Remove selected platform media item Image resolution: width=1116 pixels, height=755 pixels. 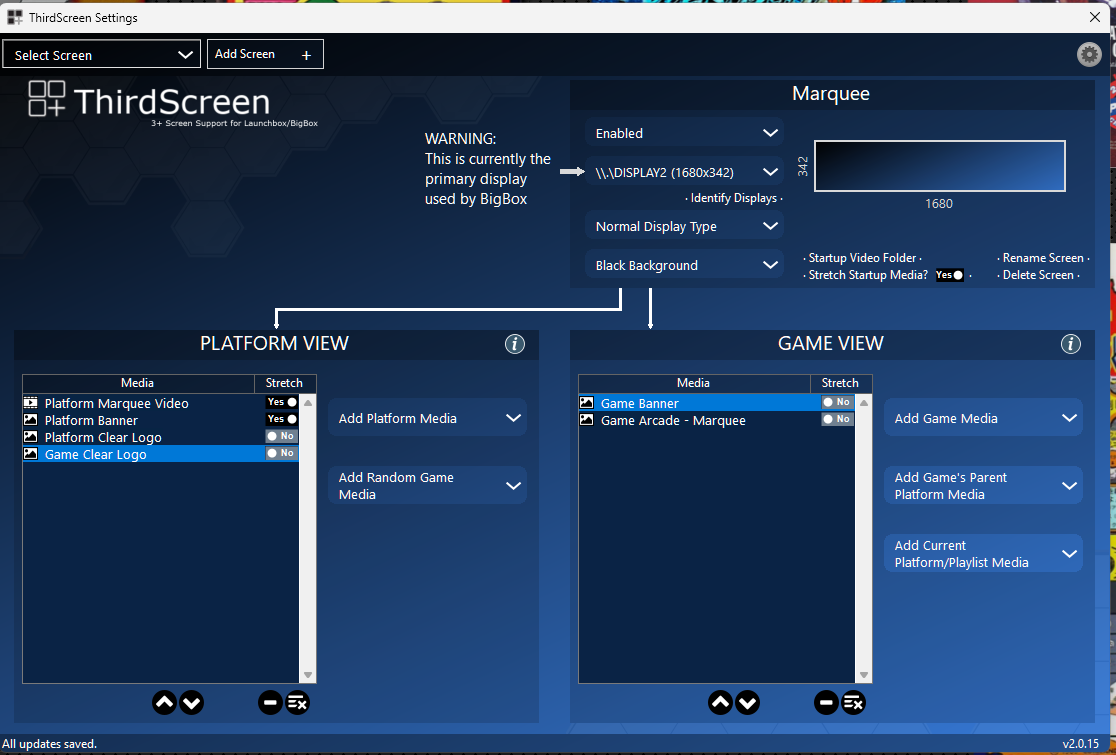point(270,703)
